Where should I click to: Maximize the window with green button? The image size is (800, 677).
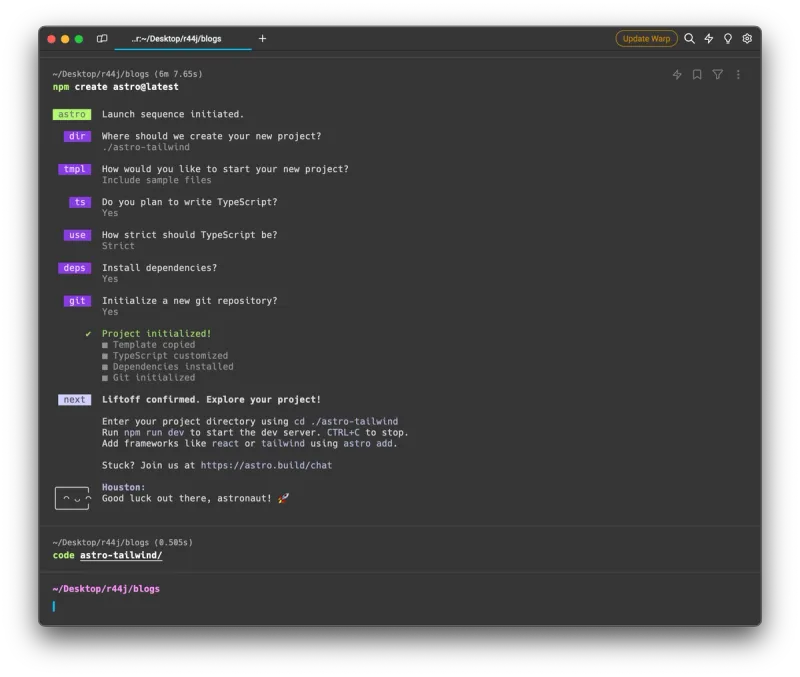(x=79, y=39)
